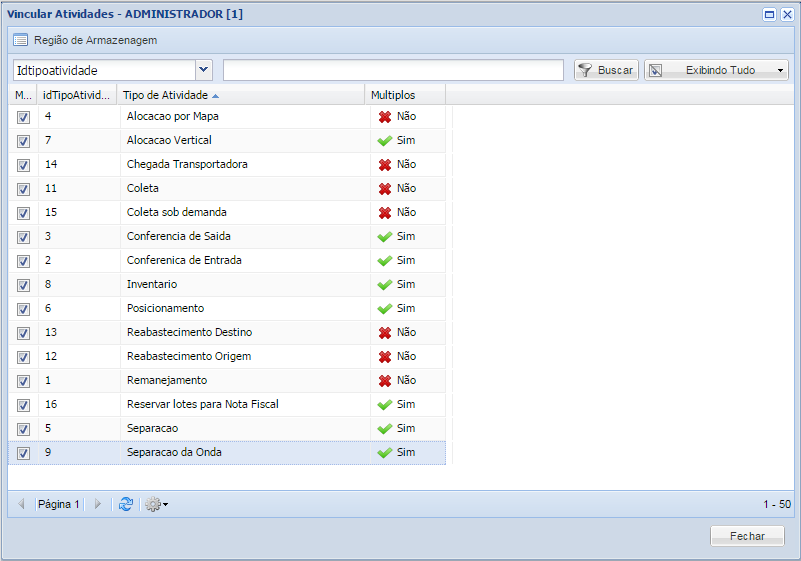Click the Multiplos column header
The image size is (801, 561).
click(x=393, y=95)
